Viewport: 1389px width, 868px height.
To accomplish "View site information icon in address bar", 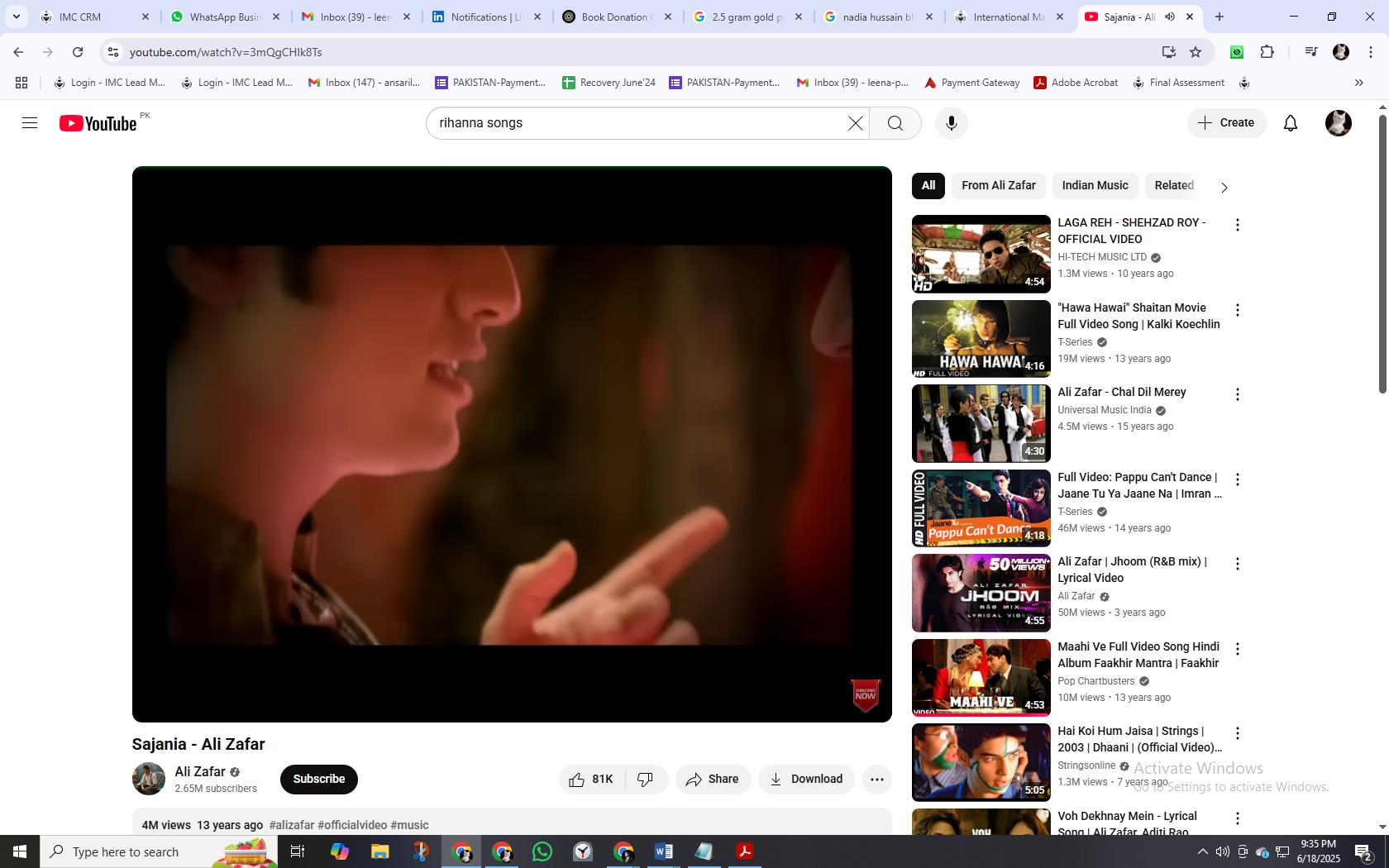I will (113, 52).
